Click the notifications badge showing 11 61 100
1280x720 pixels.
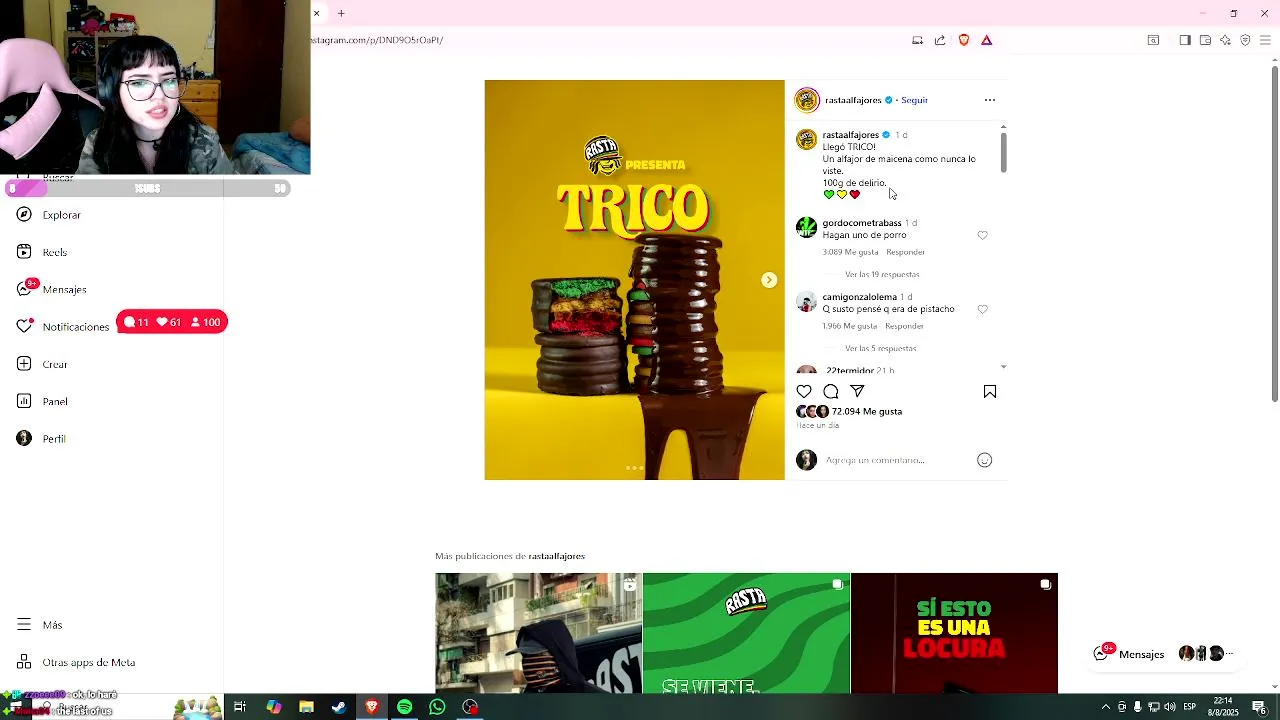[x=172, y=322]
